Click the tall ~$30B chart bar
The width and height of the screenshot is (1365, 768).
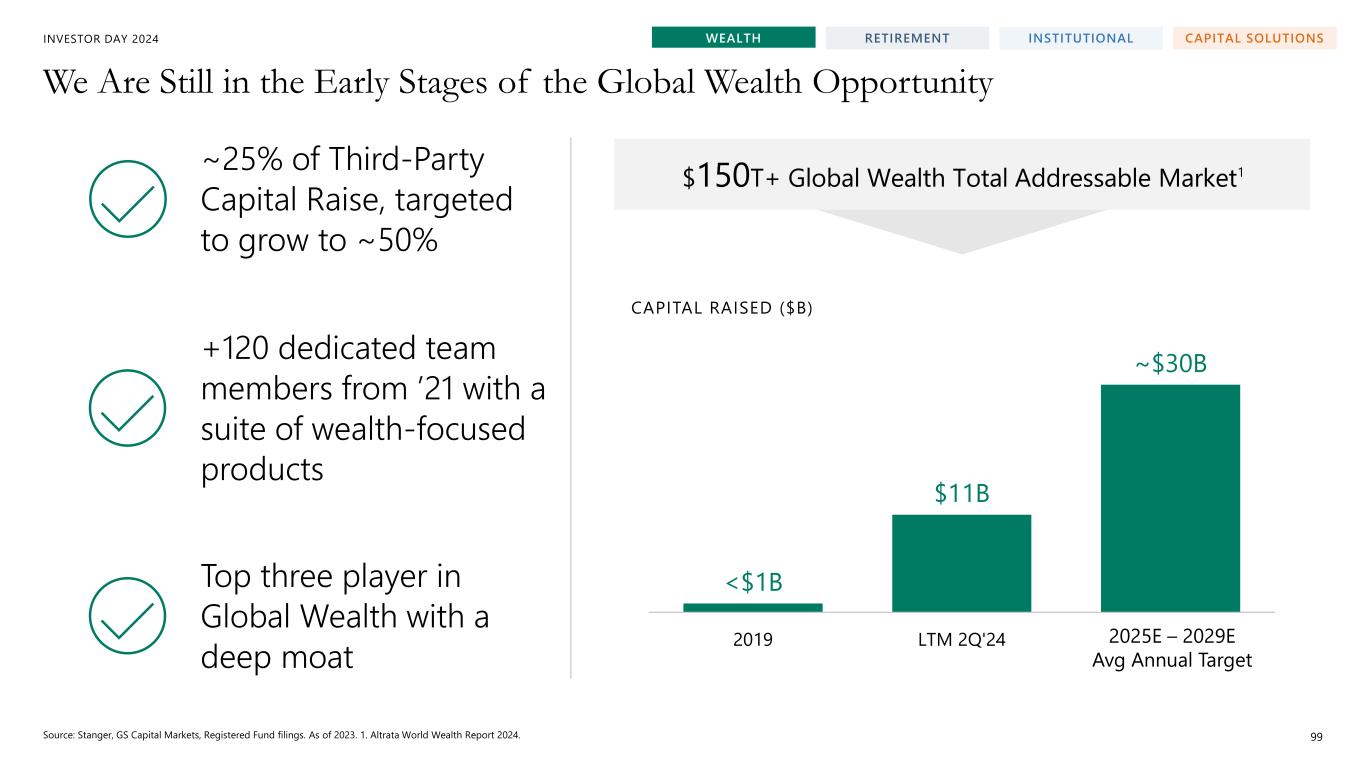(1170, 497)
